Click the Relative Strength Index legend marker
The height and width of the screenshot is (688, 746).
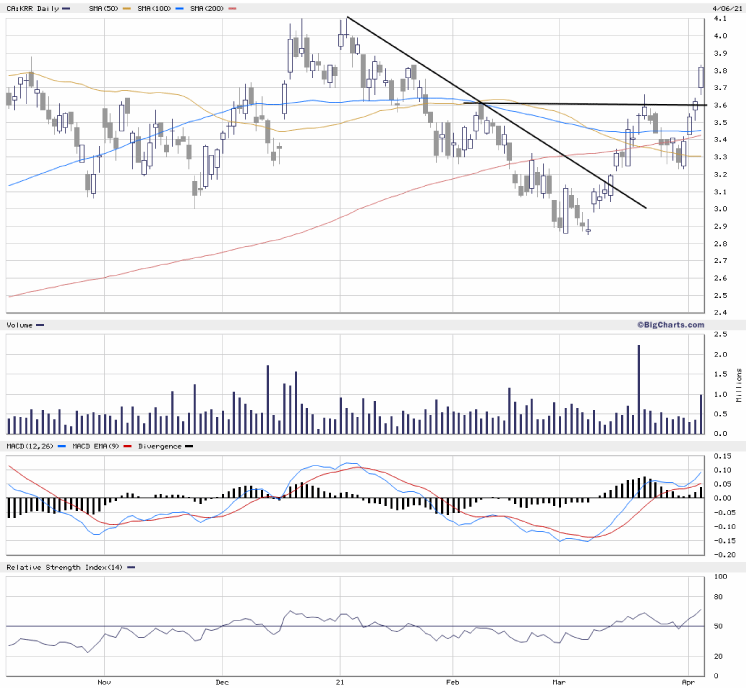pos(132,567)
